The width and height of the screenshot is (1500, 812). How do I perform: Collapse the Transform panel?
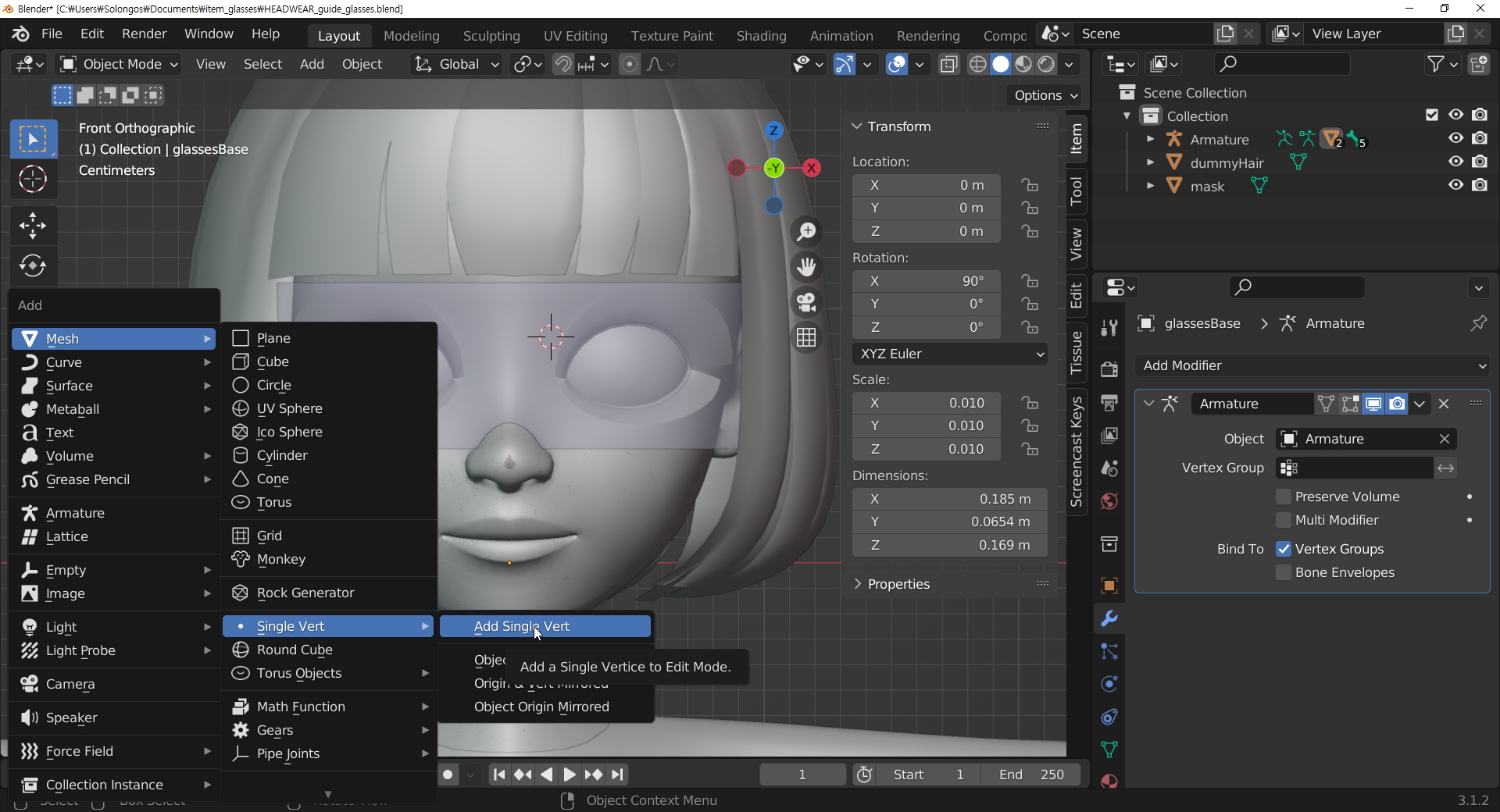point(898,126)
